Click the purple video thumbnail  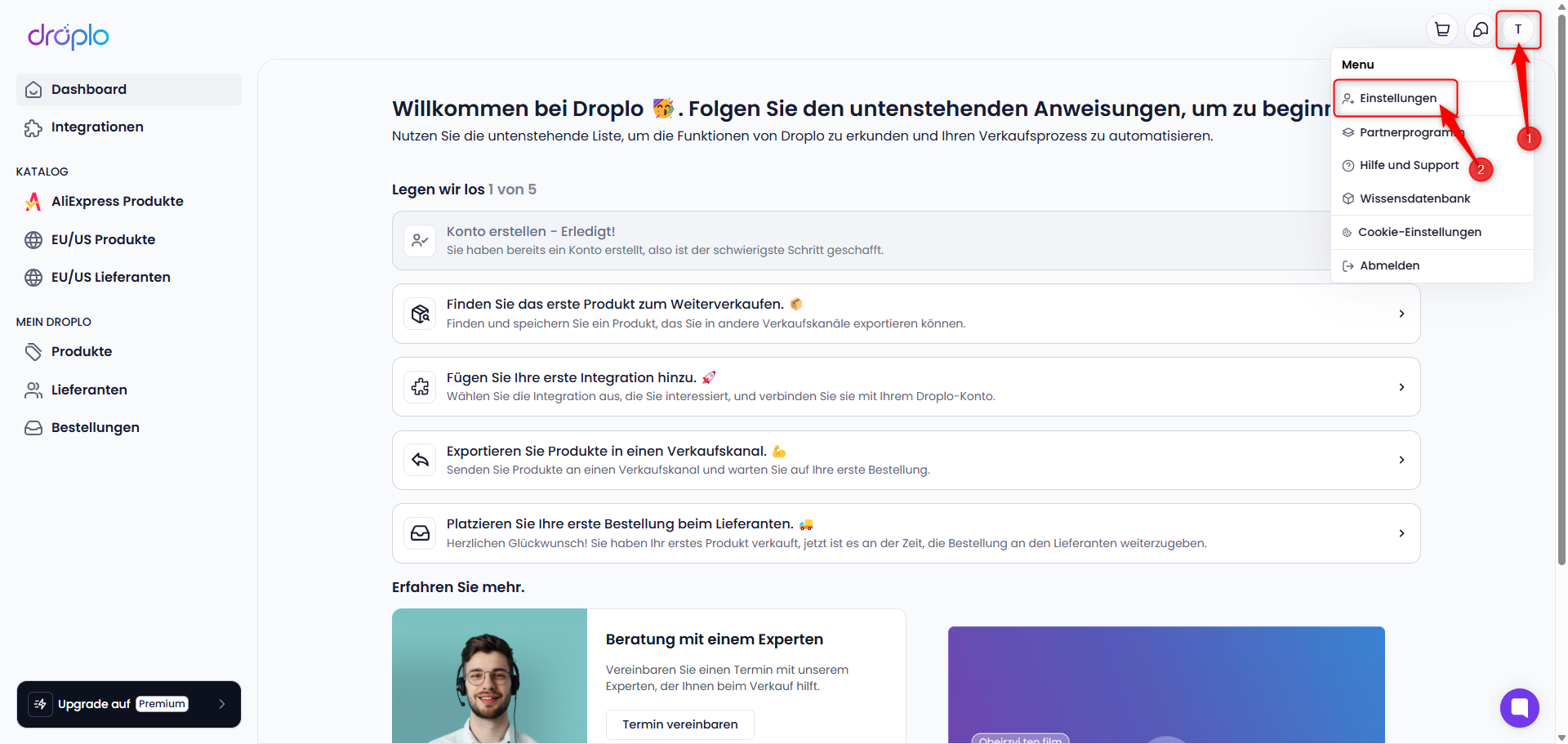[x=1166, y=685]
